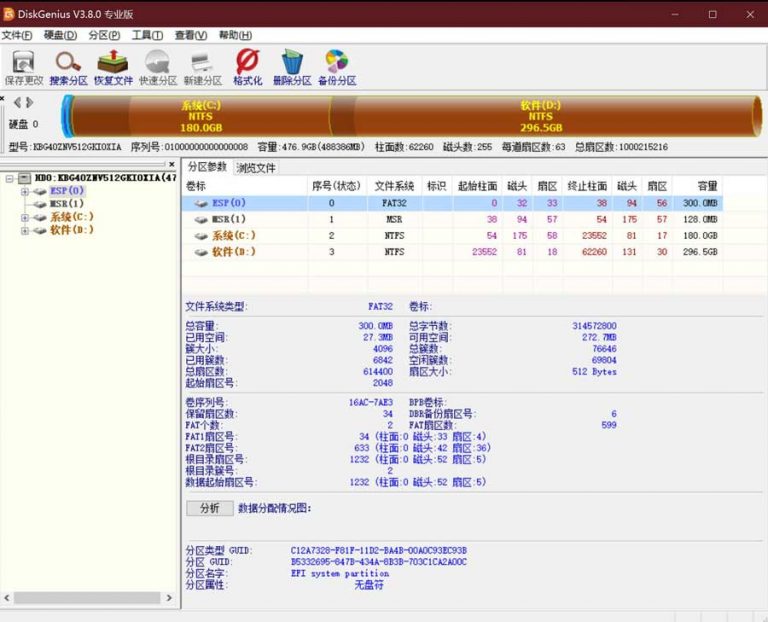
Task: Expand the ESP(0) tree node
Action: pyautogui.click(x=25, y=191)
